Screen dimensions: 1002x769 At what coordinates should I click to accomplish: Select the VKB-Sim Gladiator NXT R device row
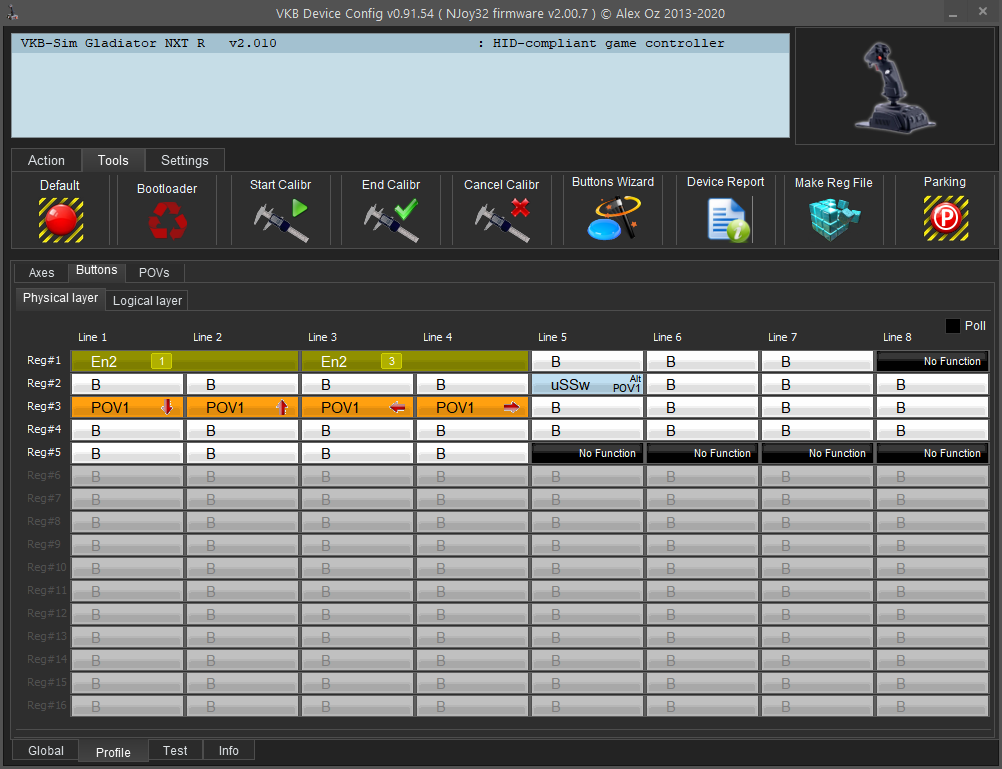pos(400,43)
